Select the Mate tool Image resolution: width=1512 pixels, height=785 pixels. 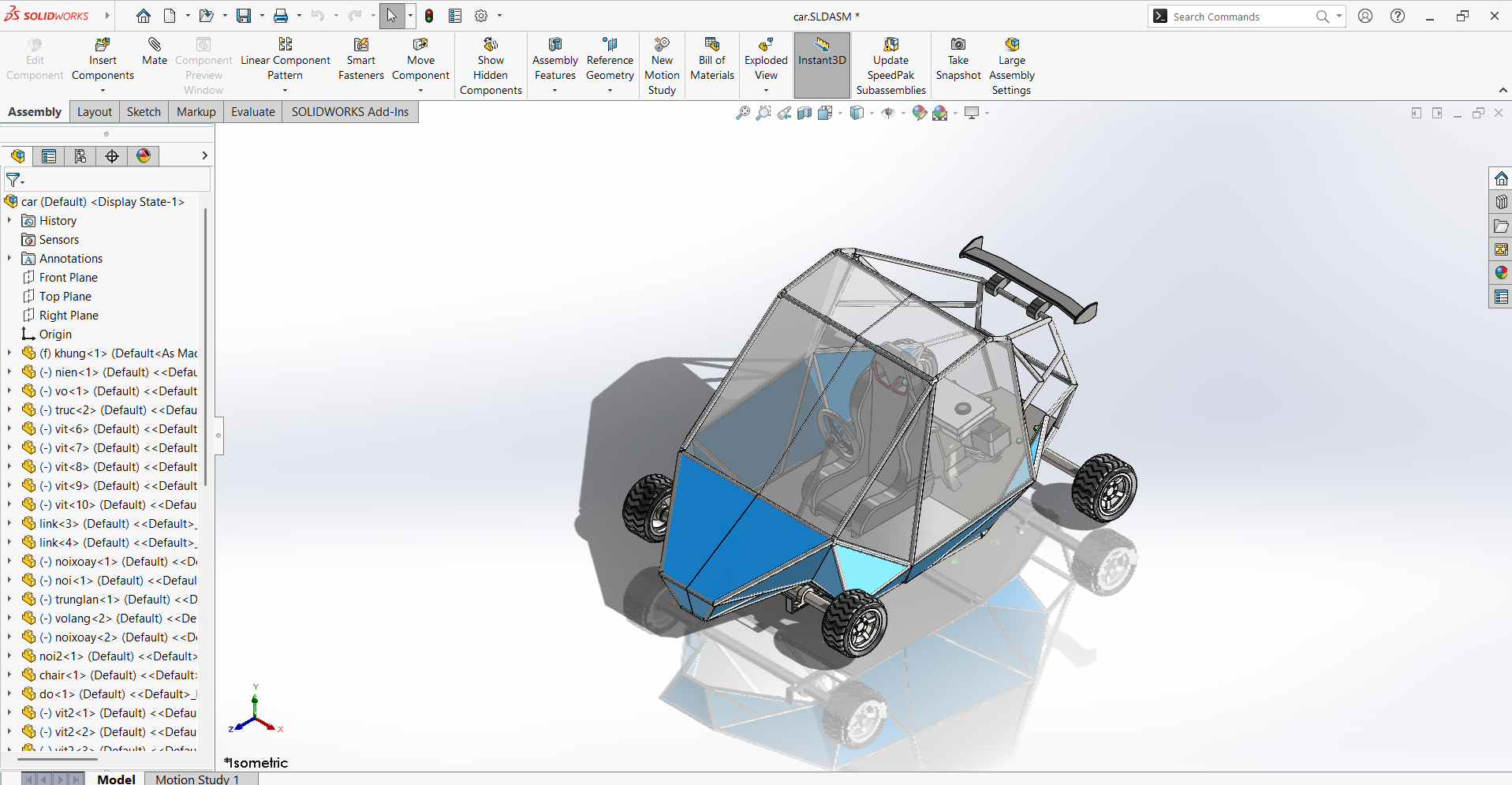(x=155, y=52)
